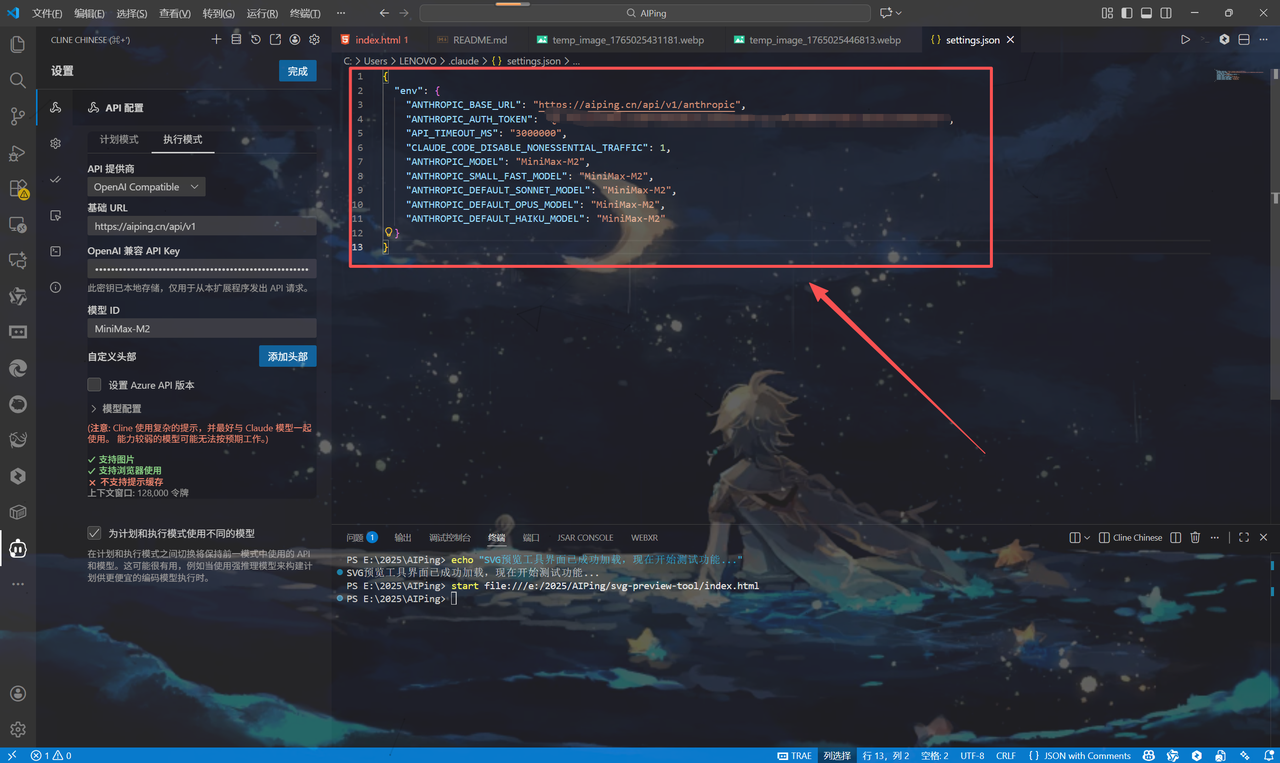Click the OpenAI compatible API Key field

[x=202, y=269]
